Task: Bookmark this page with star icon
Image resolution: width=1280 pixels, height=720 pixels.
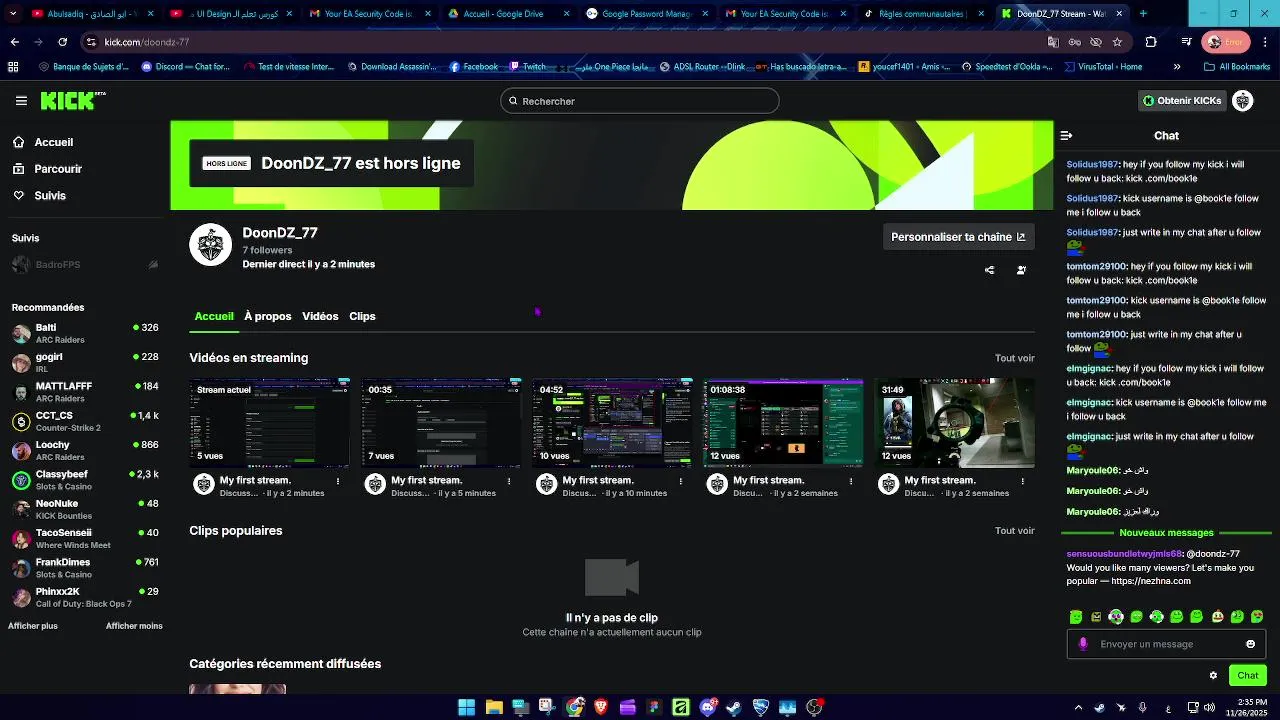Action: coord(1117,42)
